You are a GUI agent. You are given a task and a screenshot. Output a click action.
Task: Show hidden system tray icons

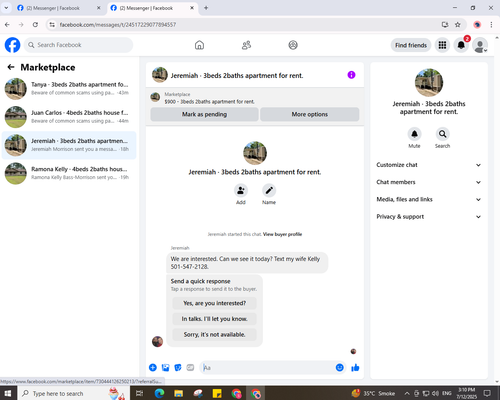[x=407, y=393]
